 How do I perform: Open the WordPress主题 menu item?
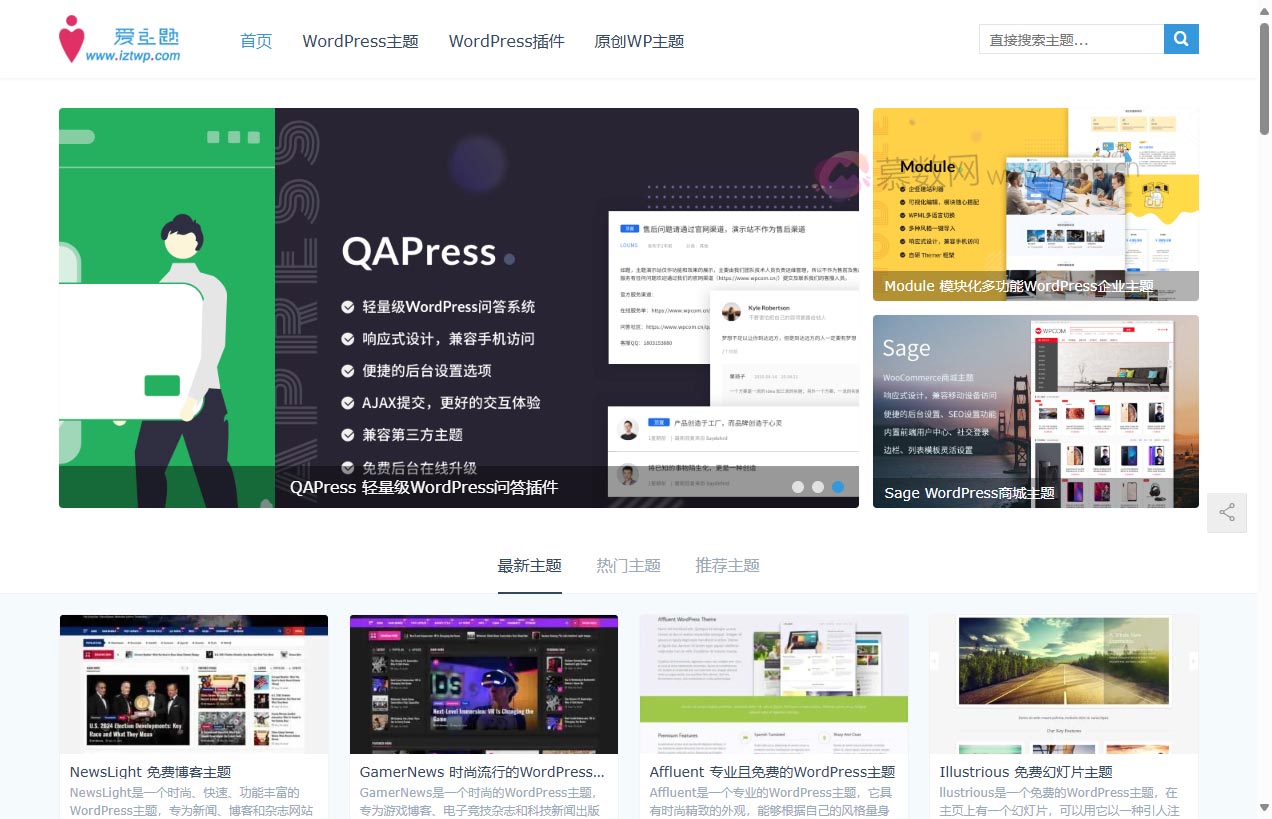click(360, 41)
